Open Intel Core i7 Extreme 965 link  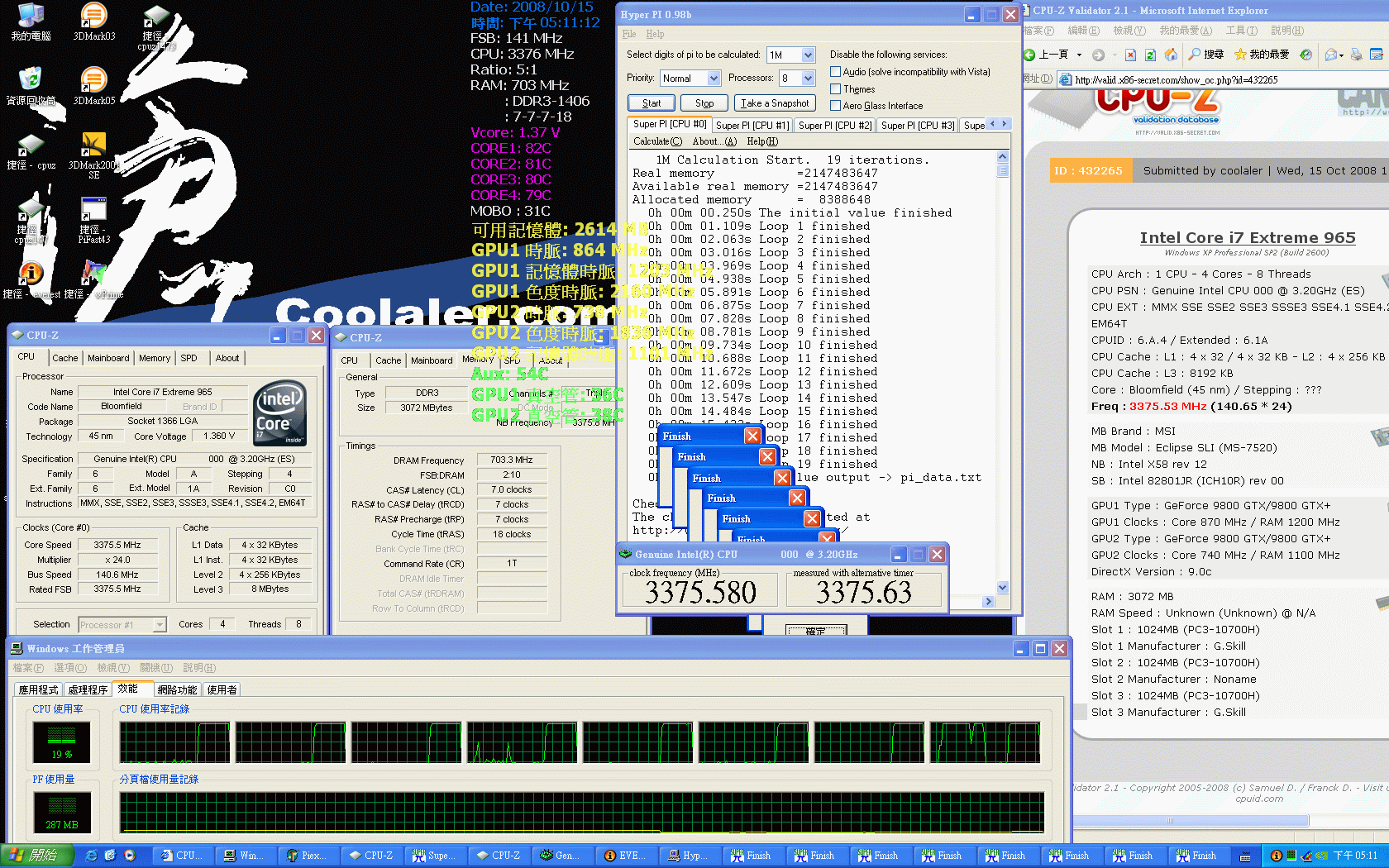[x=1247, y=237]
